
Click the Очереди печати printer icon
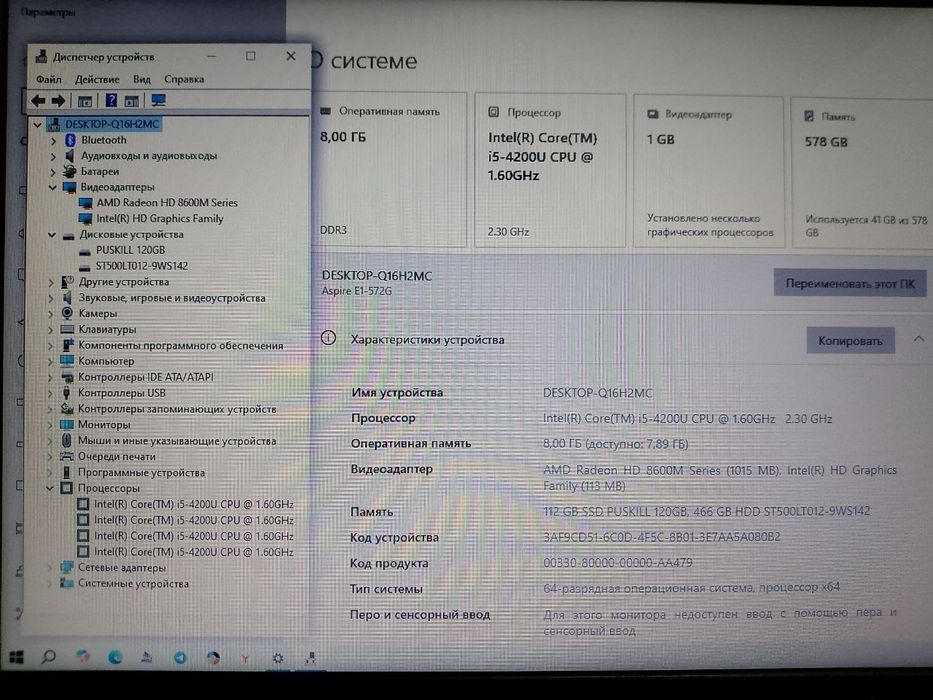point(67,457)
